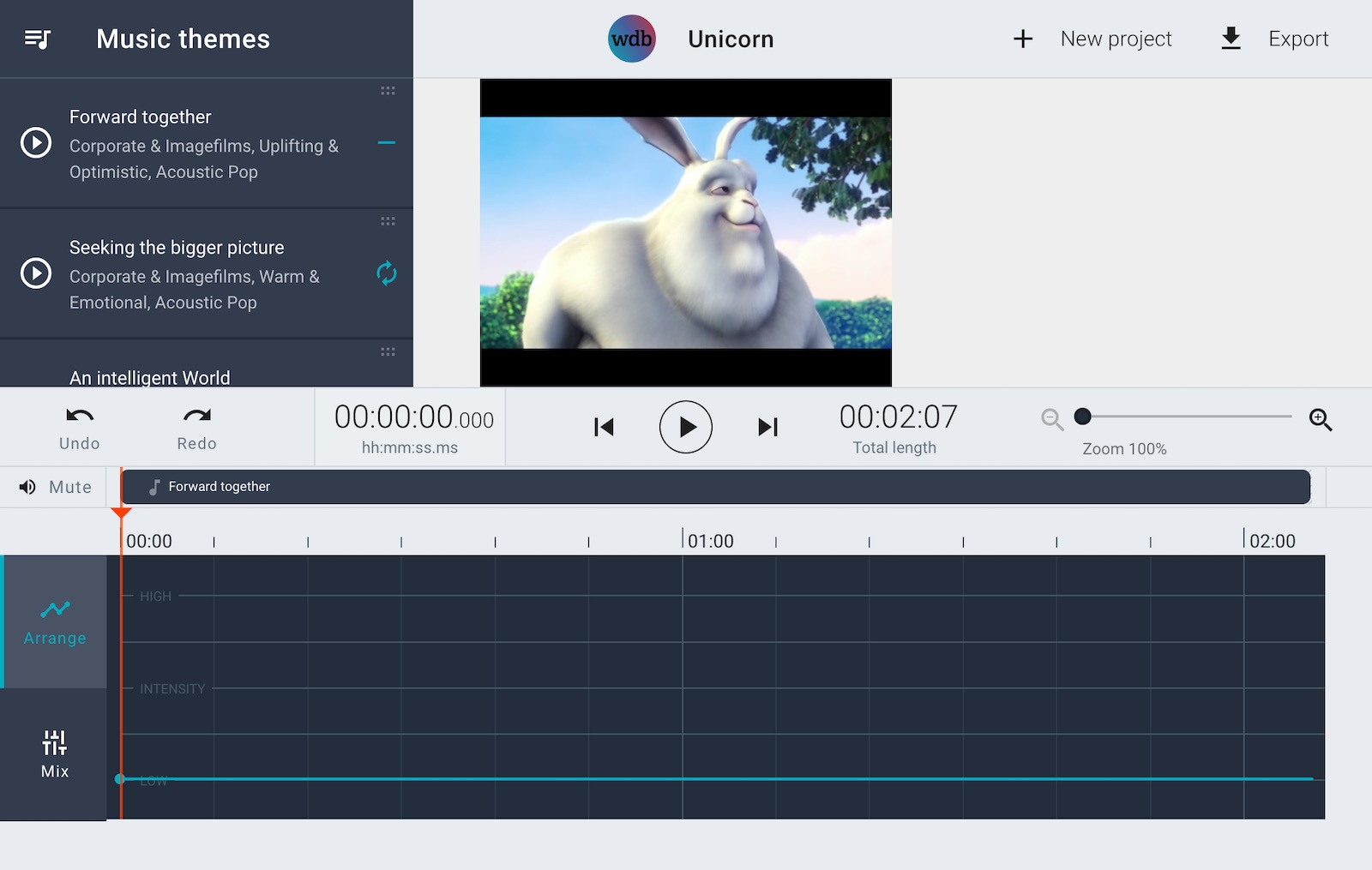Grab the drag handle on "An intelligent World"

point(388,351)
